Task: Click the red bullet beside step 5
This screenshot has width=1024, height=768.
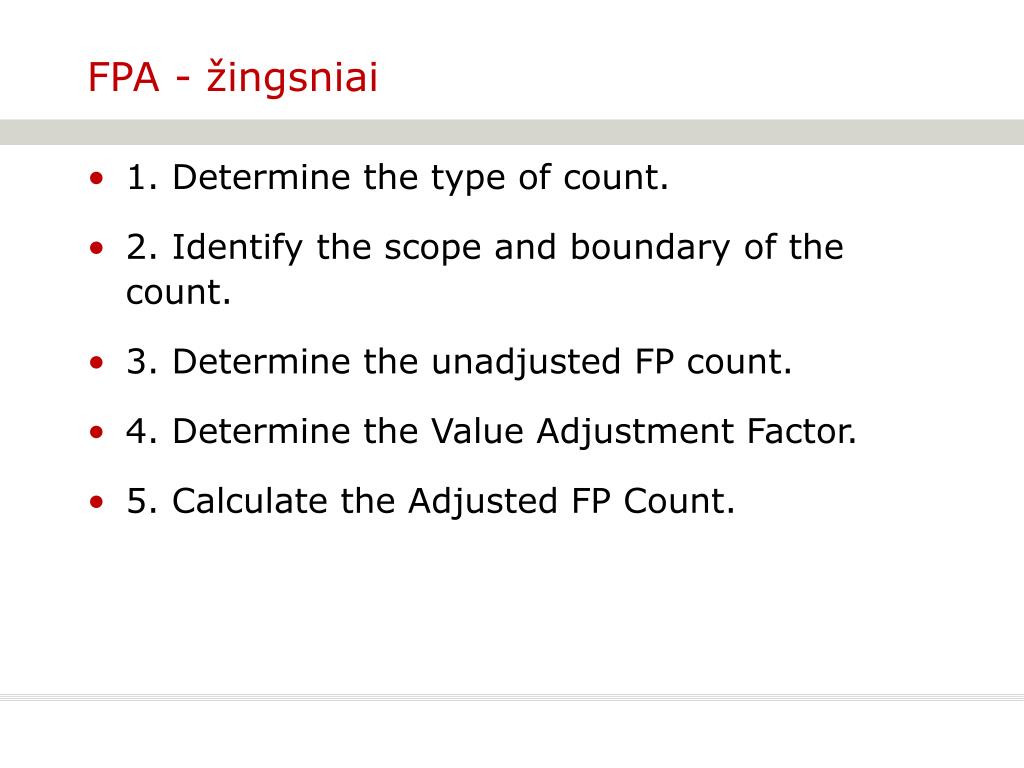Action: [x=97, y=502]
